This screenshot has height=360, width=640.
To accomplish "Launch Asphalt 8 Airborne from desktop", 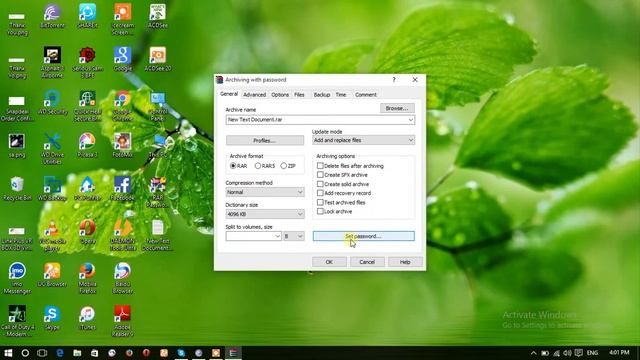I will tap(52, 62).
